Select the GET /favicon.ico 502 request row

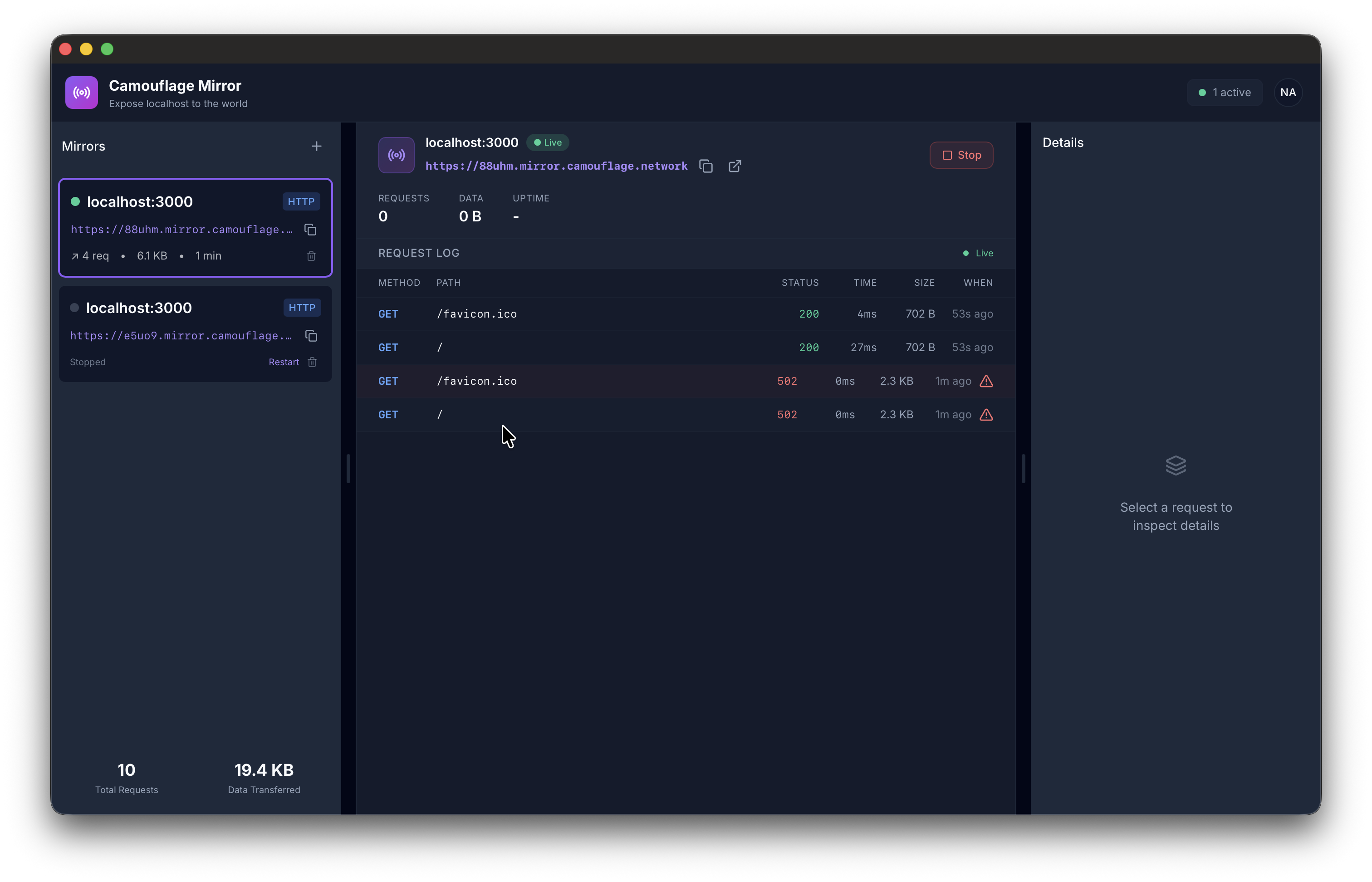tap(686, 381)
